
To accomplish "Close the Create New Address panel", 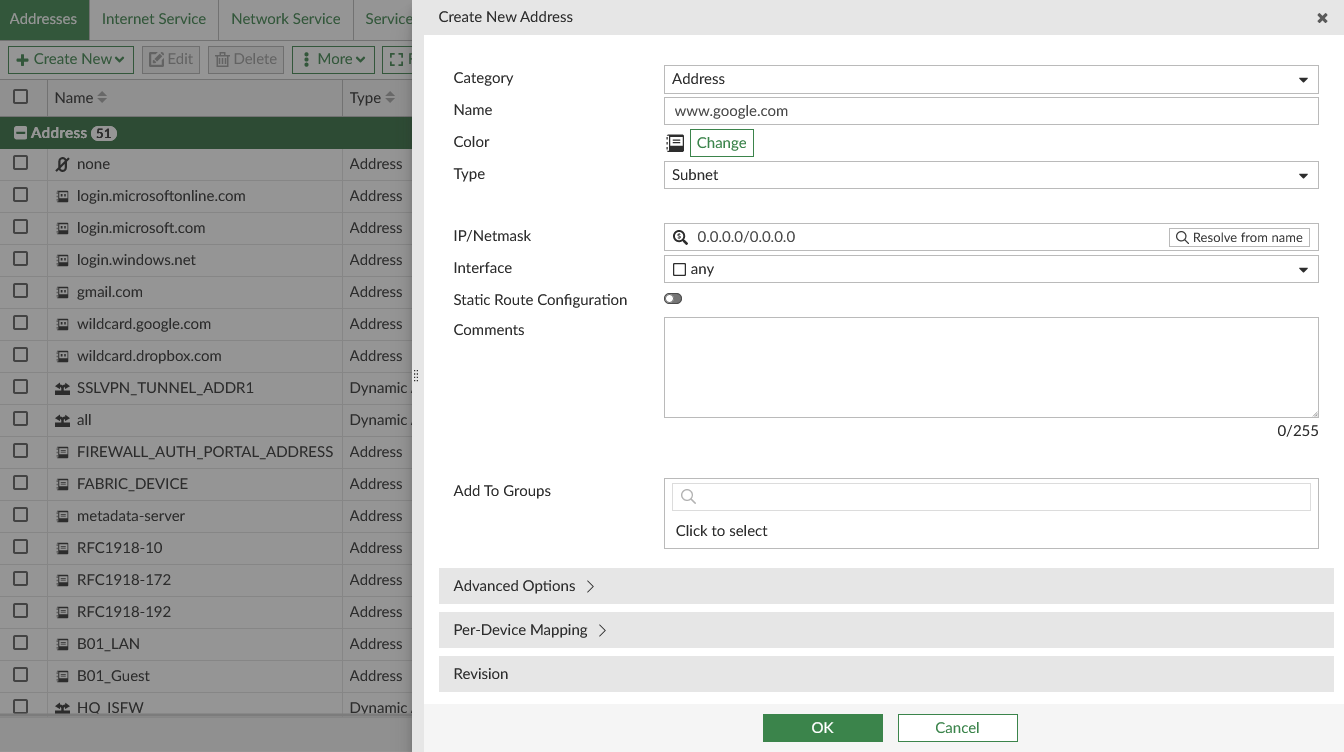I will pos(1322,18).
